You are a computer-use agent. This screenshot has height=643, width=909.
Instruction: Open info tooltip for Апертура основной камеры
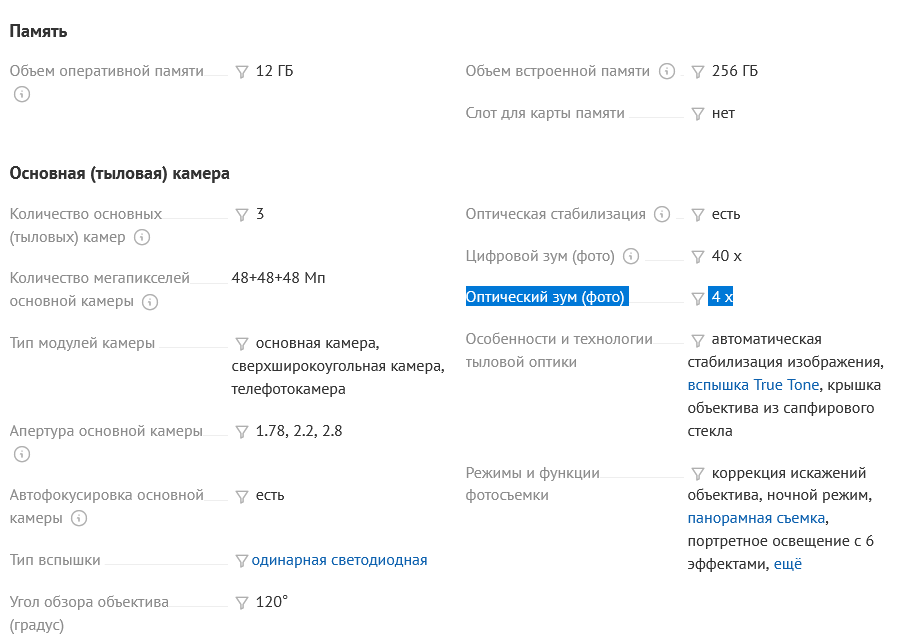[22, 454]
